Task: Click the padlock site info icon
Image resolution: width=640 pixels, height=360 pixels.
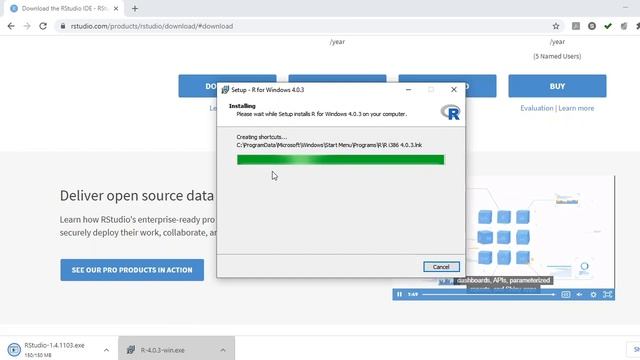Action: [62, 26]
